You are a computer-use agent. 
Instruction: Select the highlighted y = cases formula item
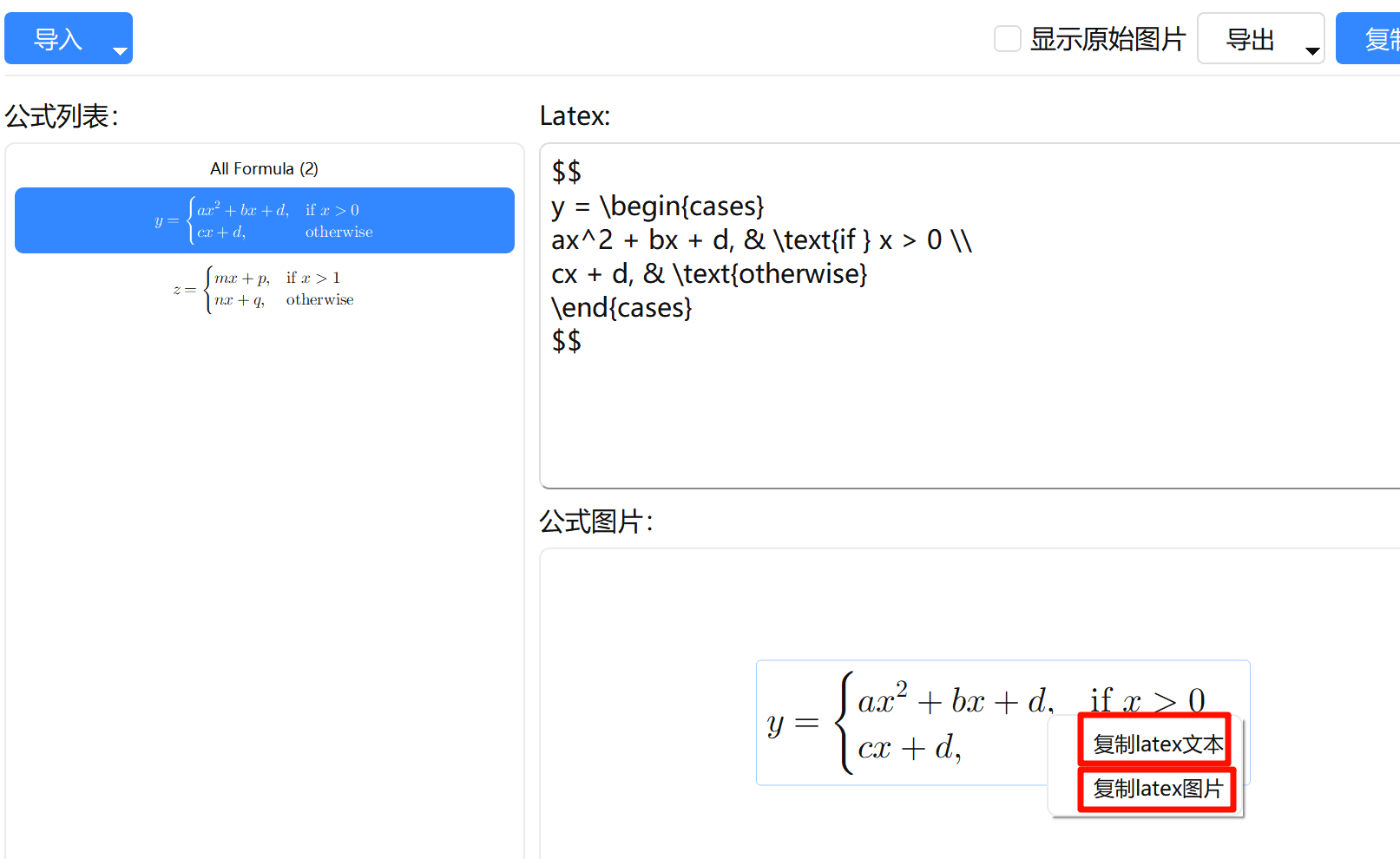click(x=265, y=220)
